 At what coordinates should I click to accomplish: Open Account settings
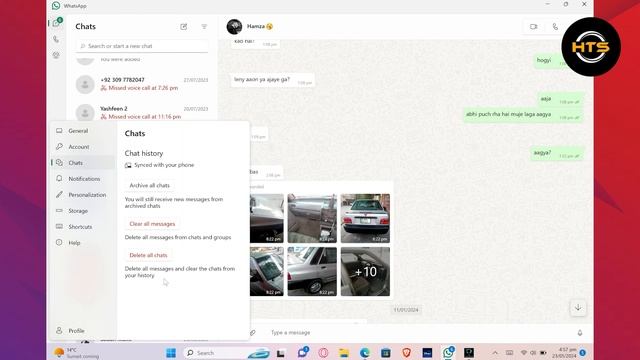point(83,147)
